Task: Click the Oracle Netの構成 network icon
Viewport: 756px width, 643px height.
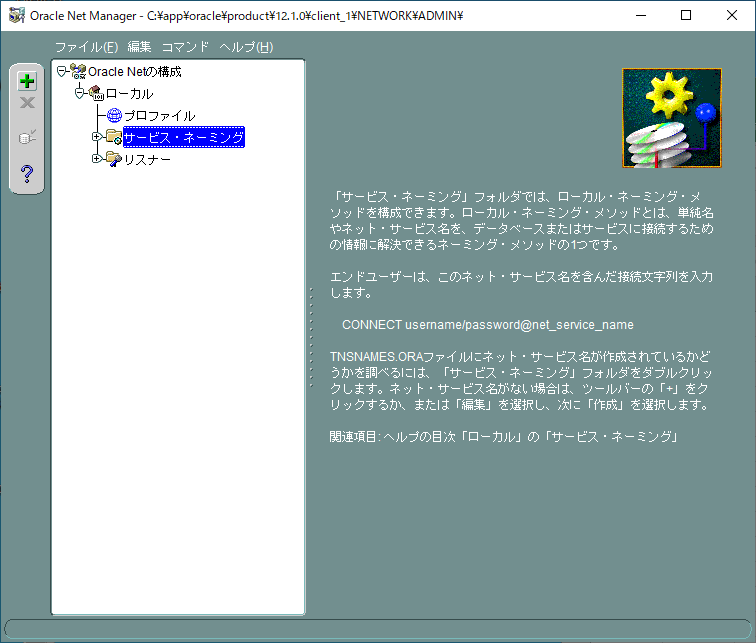Action: point(78,71)
